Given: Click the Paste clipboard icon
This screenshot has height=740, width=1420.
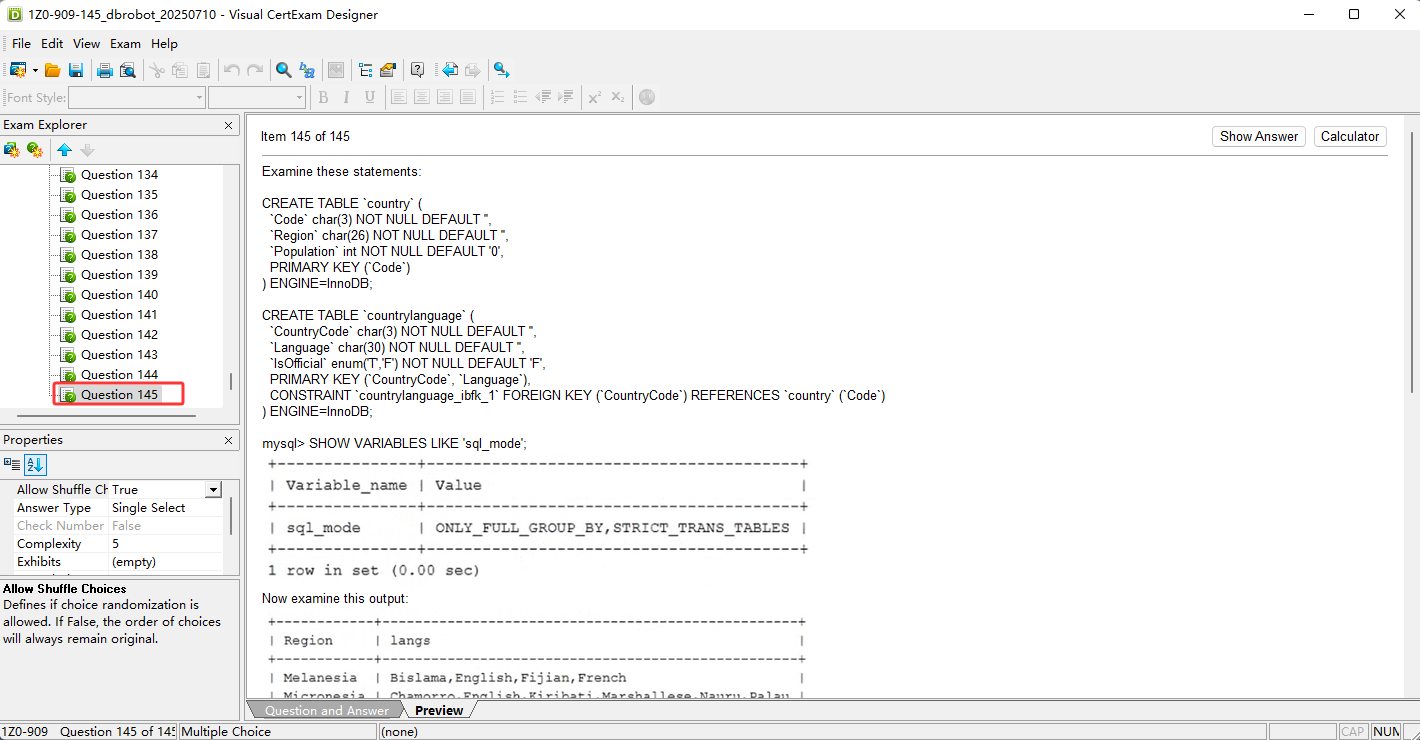Looking at the screenshot, I should point(203,70).
